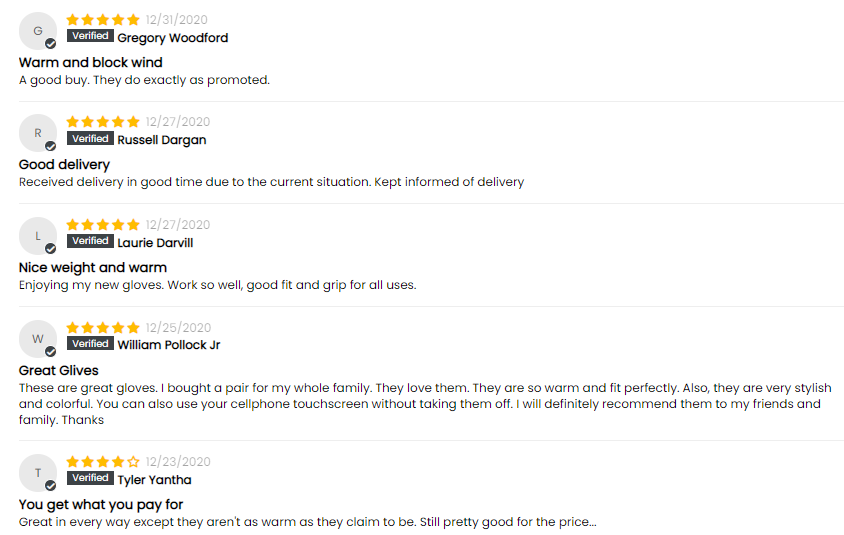Click the Verified badge beside Tyler Yantha
844x535 pixels.
point(90,478)
